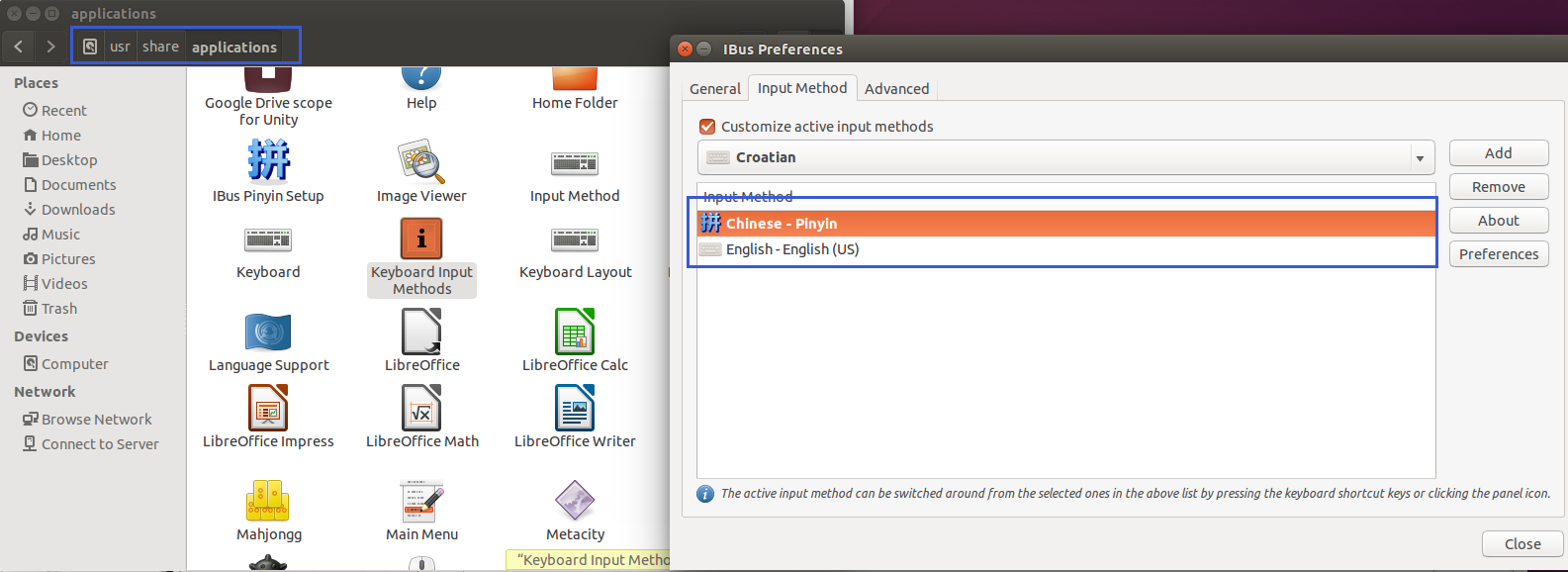1568x572 pixels.
Task: Click the About button
Action: click(1499, 221)
